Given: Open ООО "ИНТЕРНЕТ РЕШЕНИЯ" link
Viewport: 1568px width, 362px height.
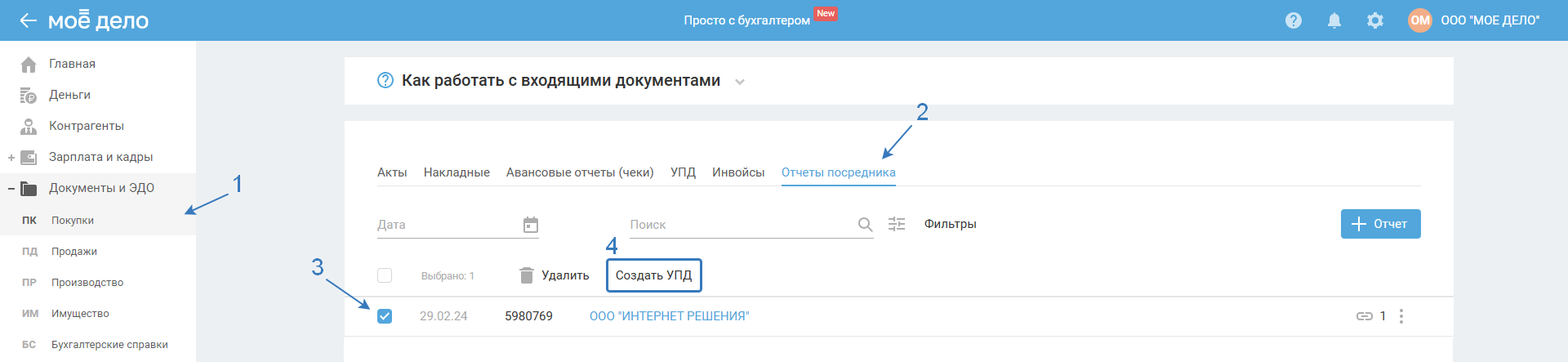Looking at the screenshot, I should 670,316.
